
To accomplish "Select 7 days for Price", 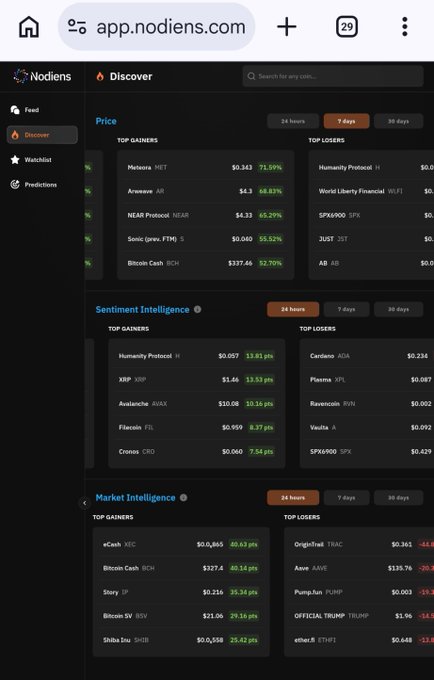I will (x=346, y=121).
